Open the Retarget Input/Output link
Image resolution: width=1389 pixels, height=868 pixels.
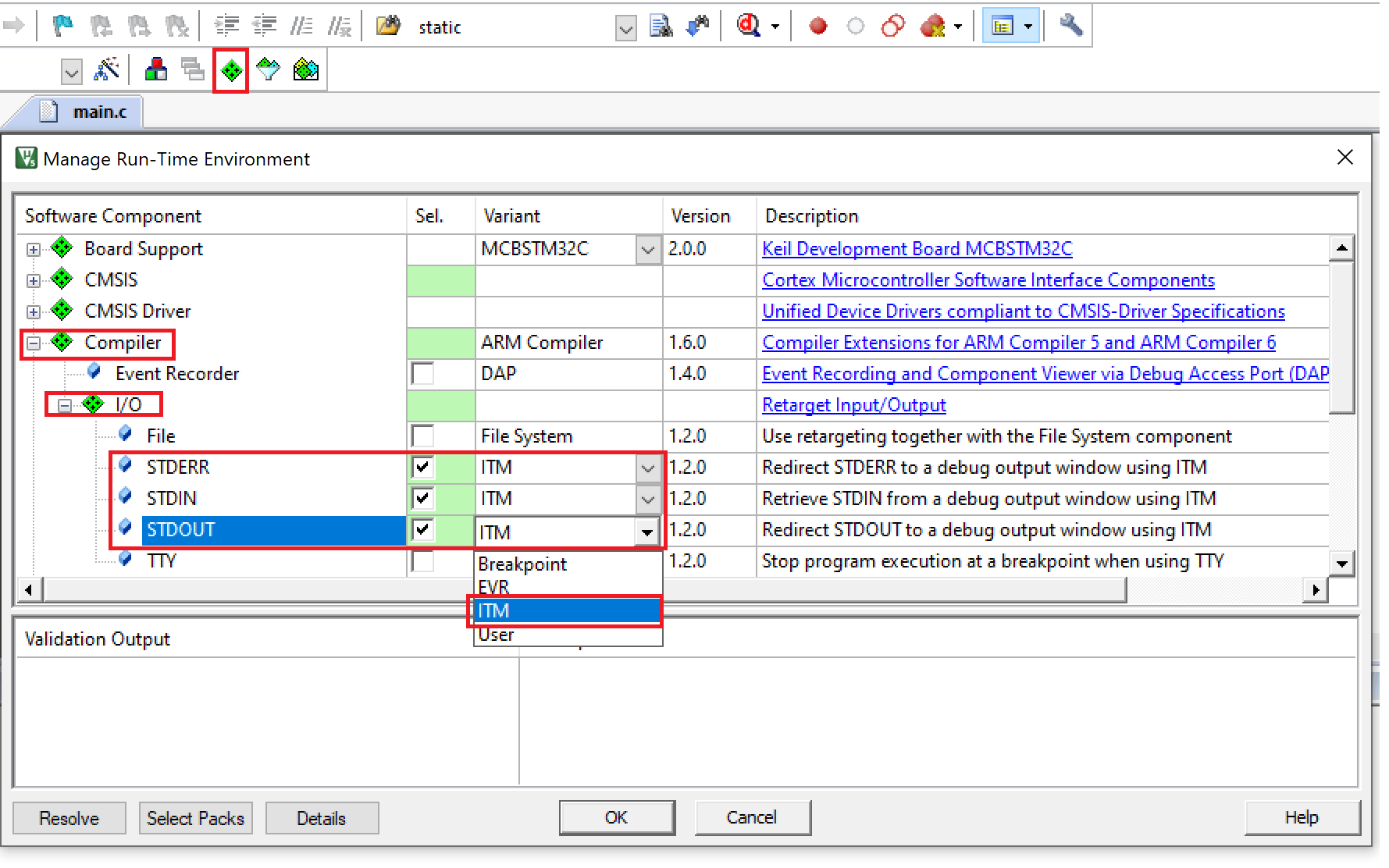(x=853, y=405)
